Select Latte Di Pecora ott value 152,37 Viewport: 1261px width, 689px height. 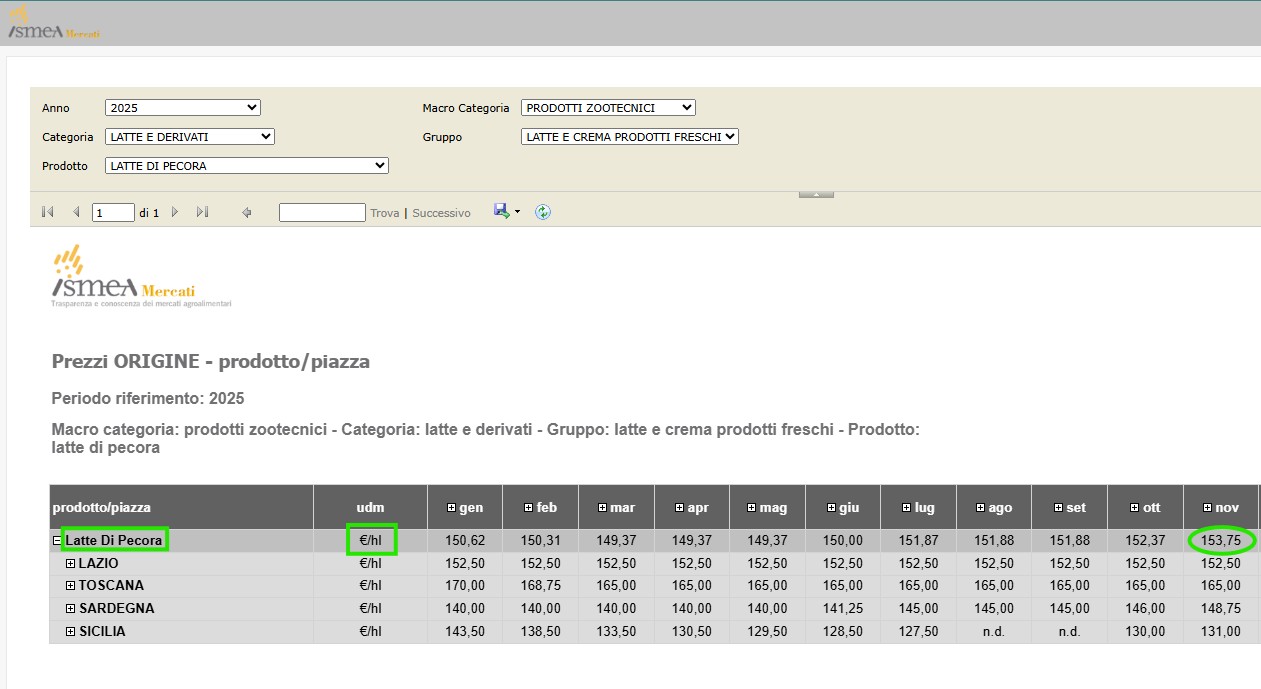pyautogui.click(x=1145, y=541)
